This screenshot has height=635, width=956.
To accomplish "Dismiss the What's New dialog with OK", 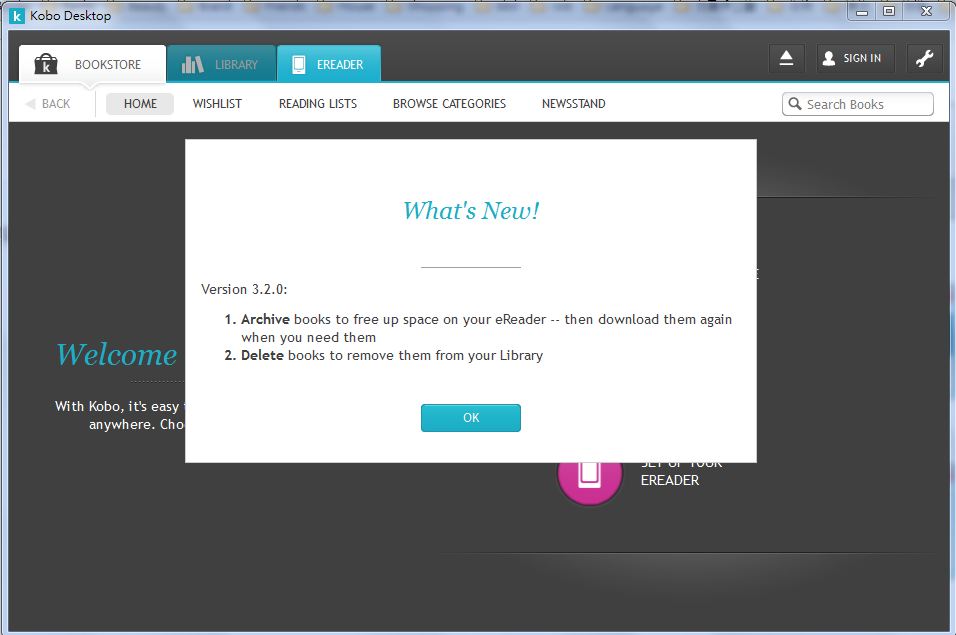I will click(x=470, y=418).
